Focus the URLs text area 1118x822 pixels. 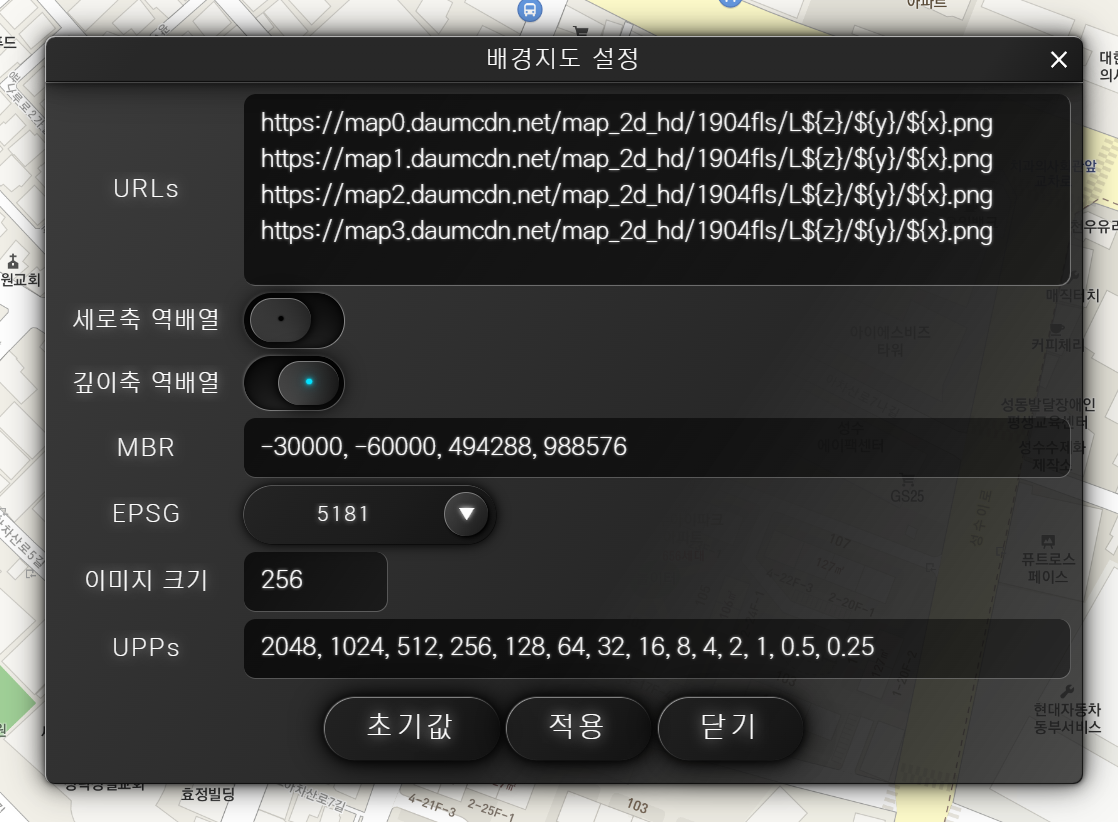(x=657, y=190)
